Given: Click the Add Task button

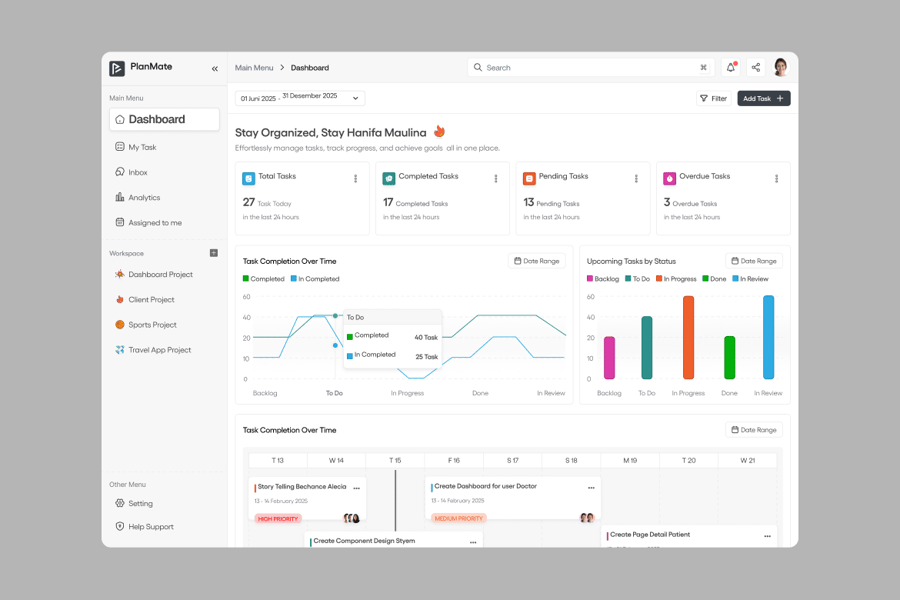Looking at the screenshot, I should click(763, 98).
